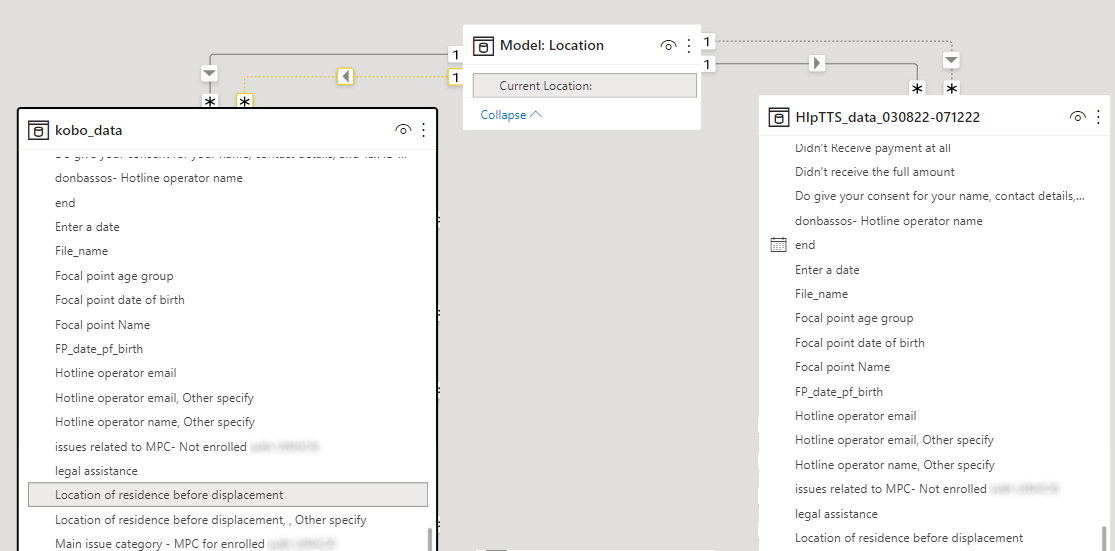Select the solid relationship arrow pointing right toward HlpTTS_data
1115x551 pixels.
pos(817,63)
